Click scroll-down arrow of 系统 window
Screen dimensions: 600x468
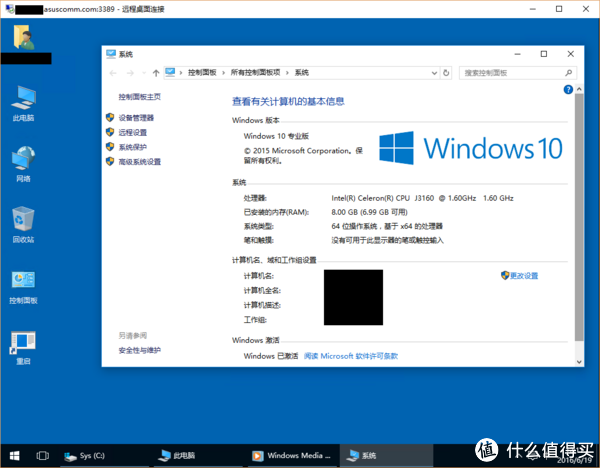click(x=579, y=362)
